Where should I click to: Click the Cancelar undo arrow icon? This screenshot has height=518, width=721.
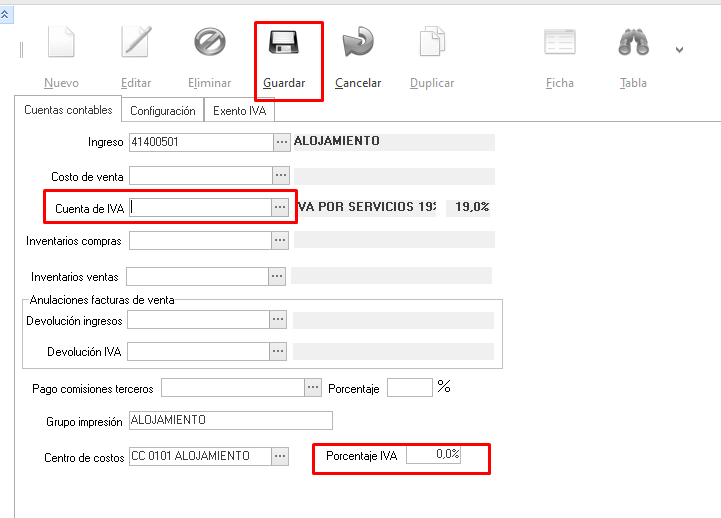[x=357, y=42]
